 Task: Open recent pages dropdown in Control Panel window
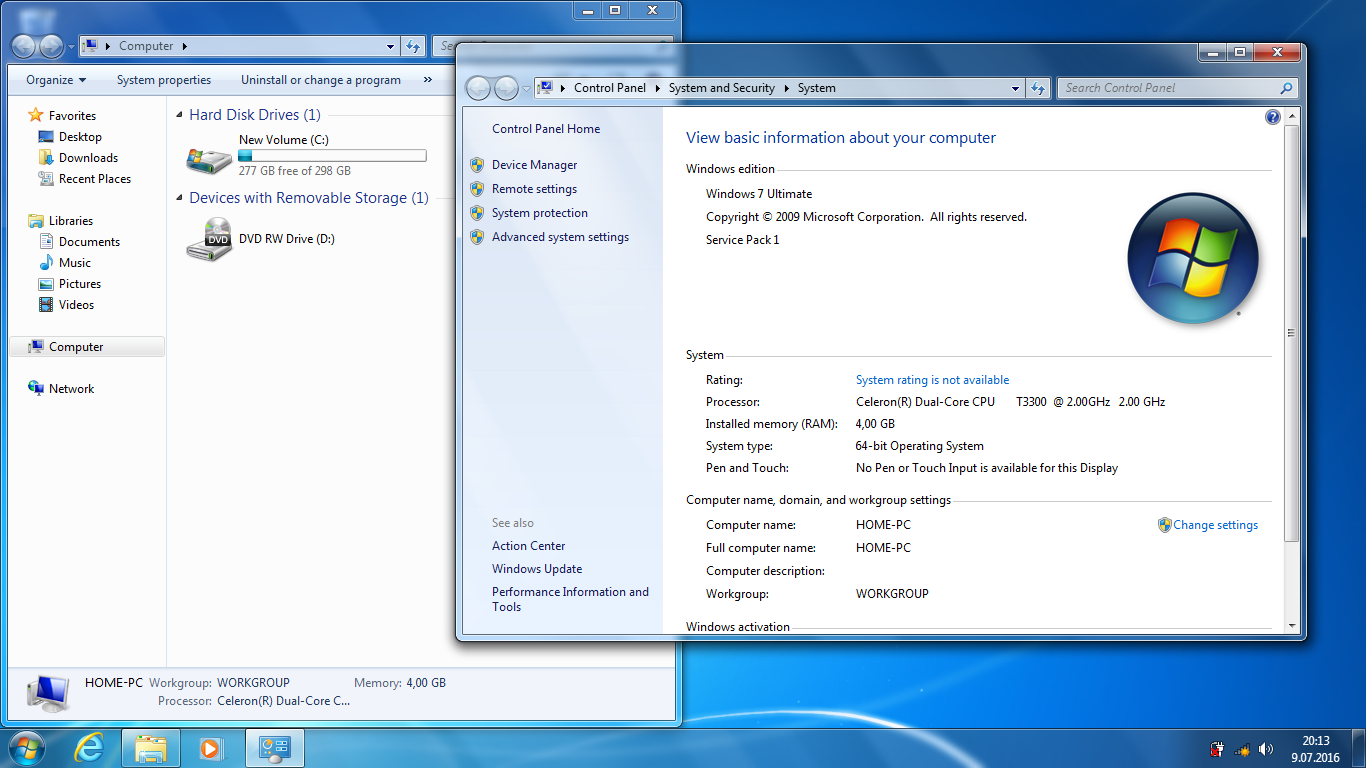(x=527, y=88)
